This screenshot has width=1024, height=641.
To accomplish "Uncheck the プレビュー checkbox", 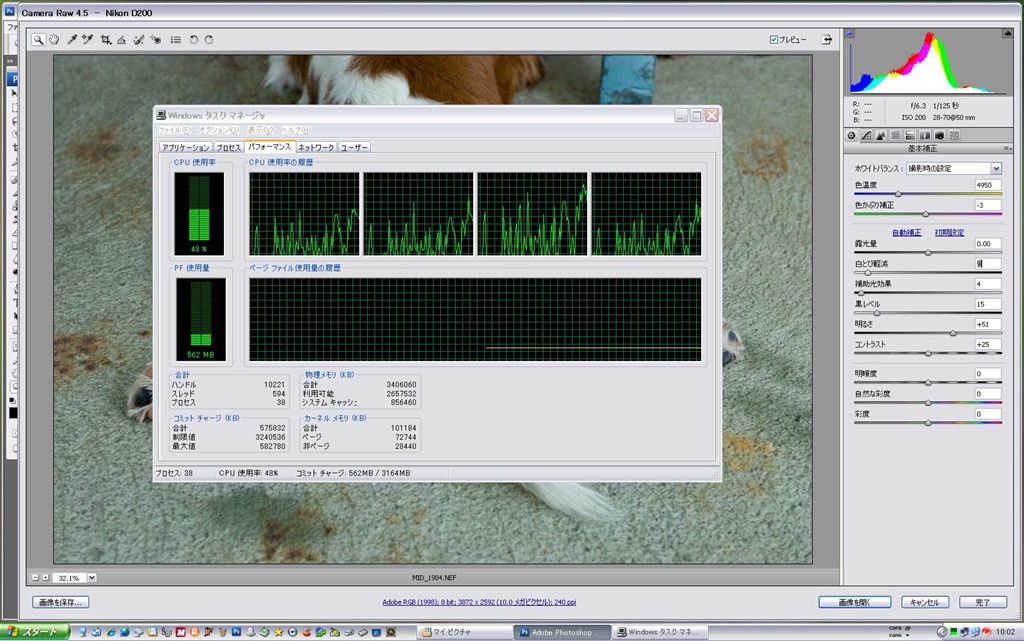I will pos(774,40).
